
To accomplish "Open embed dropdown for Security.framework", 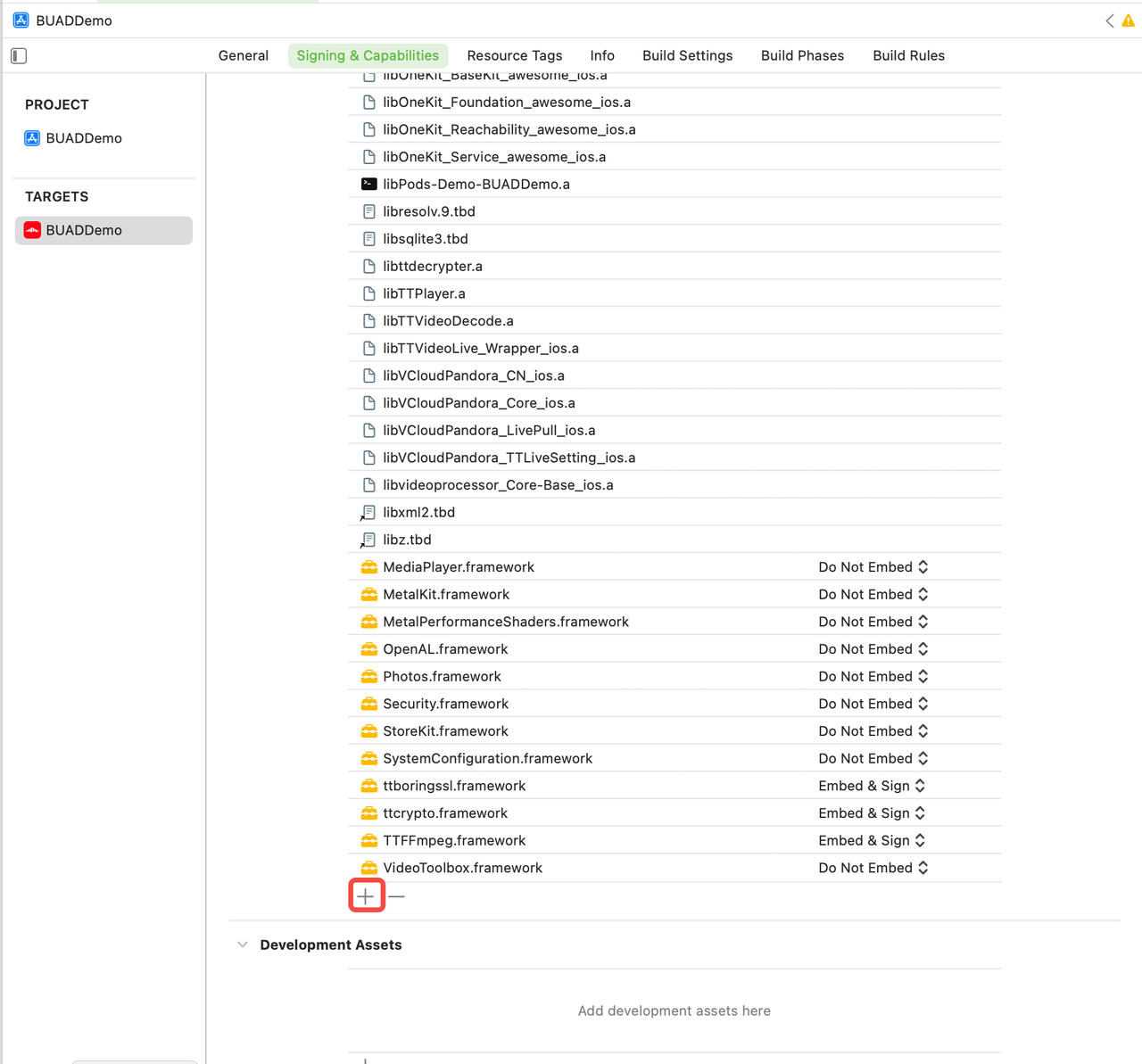I will pos(873,704).
